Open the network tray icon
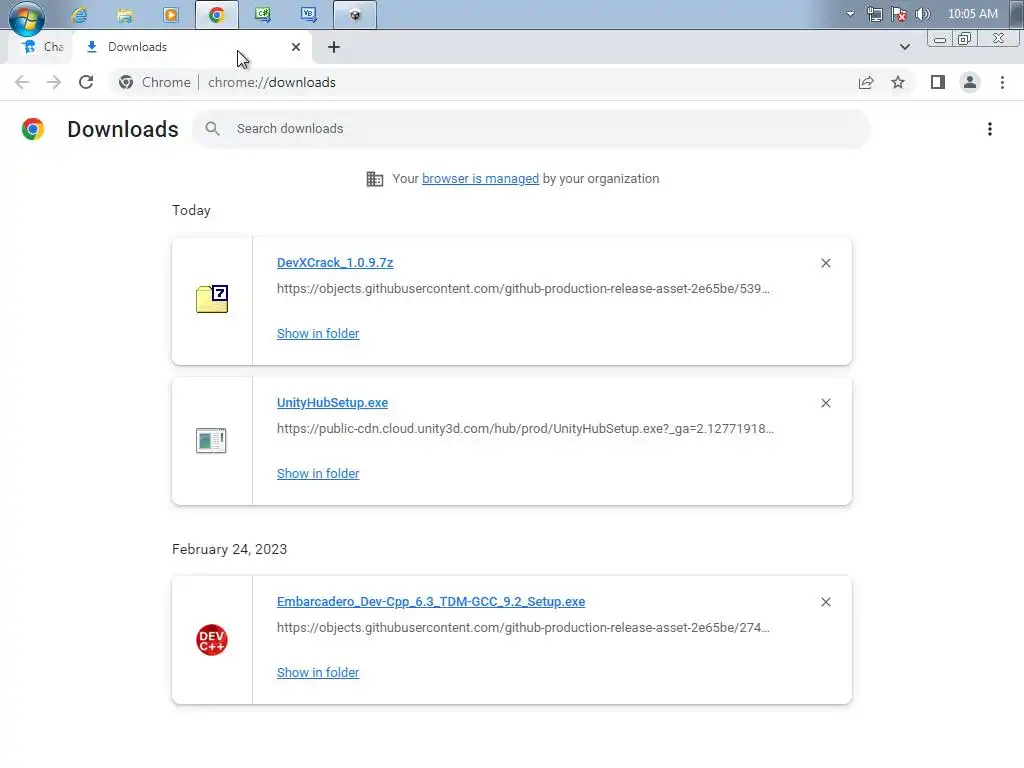The height and width of the screenshot is (768, 1024). pyautogui.click(x=874, y=14)
